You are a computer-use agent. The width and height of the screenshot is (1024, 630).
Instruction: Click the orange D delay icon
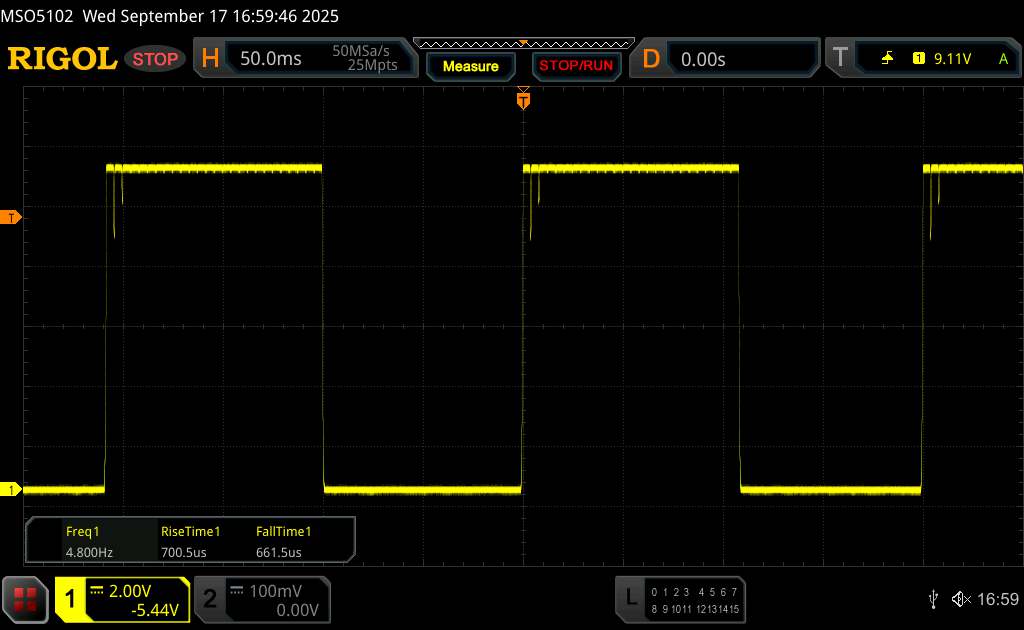coord(651,59)
